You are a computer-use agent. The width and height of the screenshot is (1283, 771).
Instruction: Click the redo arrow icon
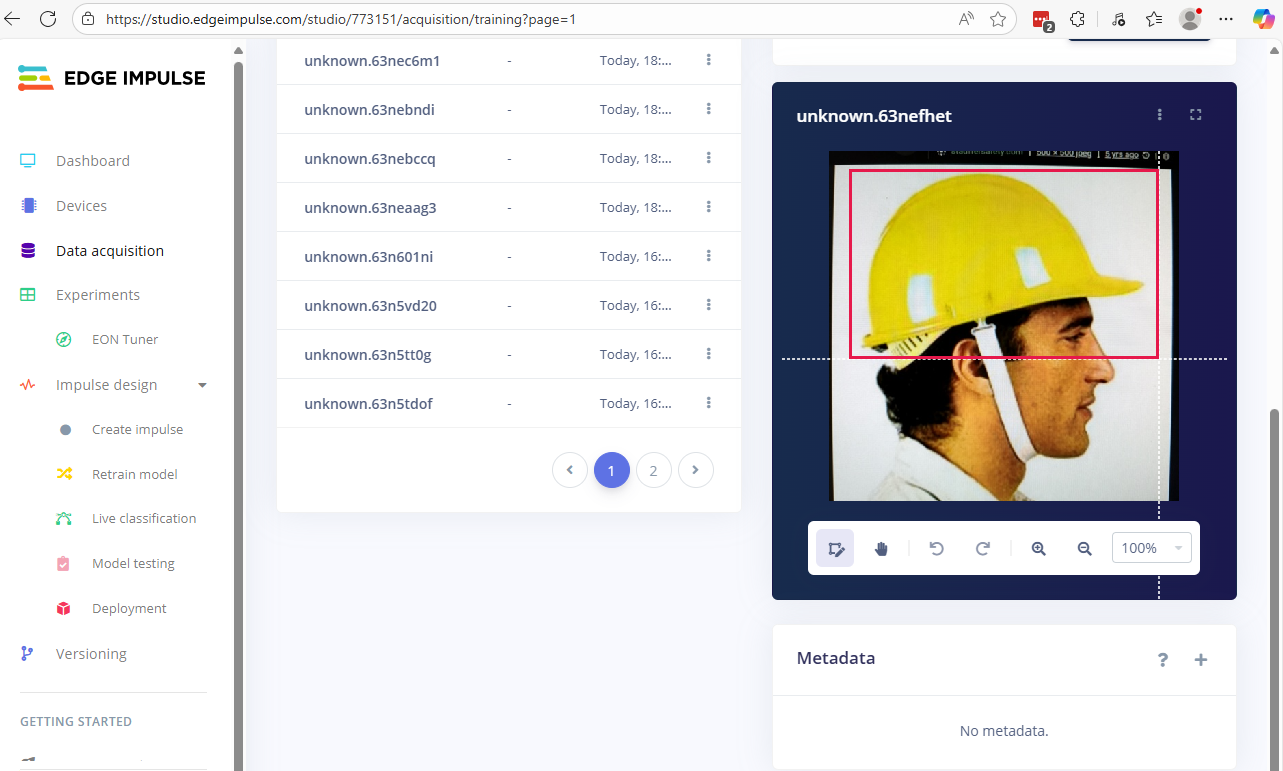tap(982, 548)
